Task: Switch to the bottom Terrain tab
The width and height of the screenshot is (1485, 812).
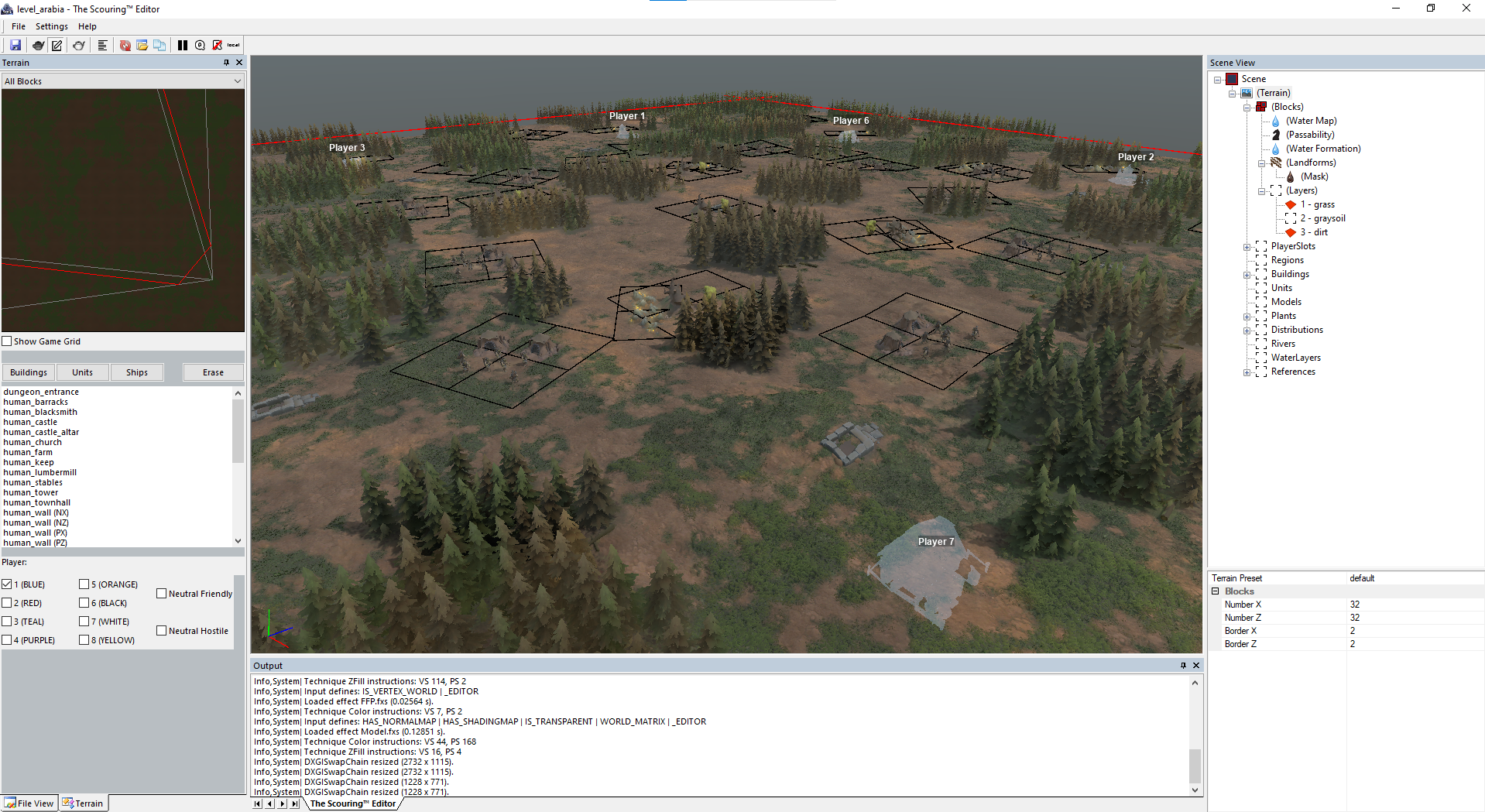Action: click(x=83, y=803)
